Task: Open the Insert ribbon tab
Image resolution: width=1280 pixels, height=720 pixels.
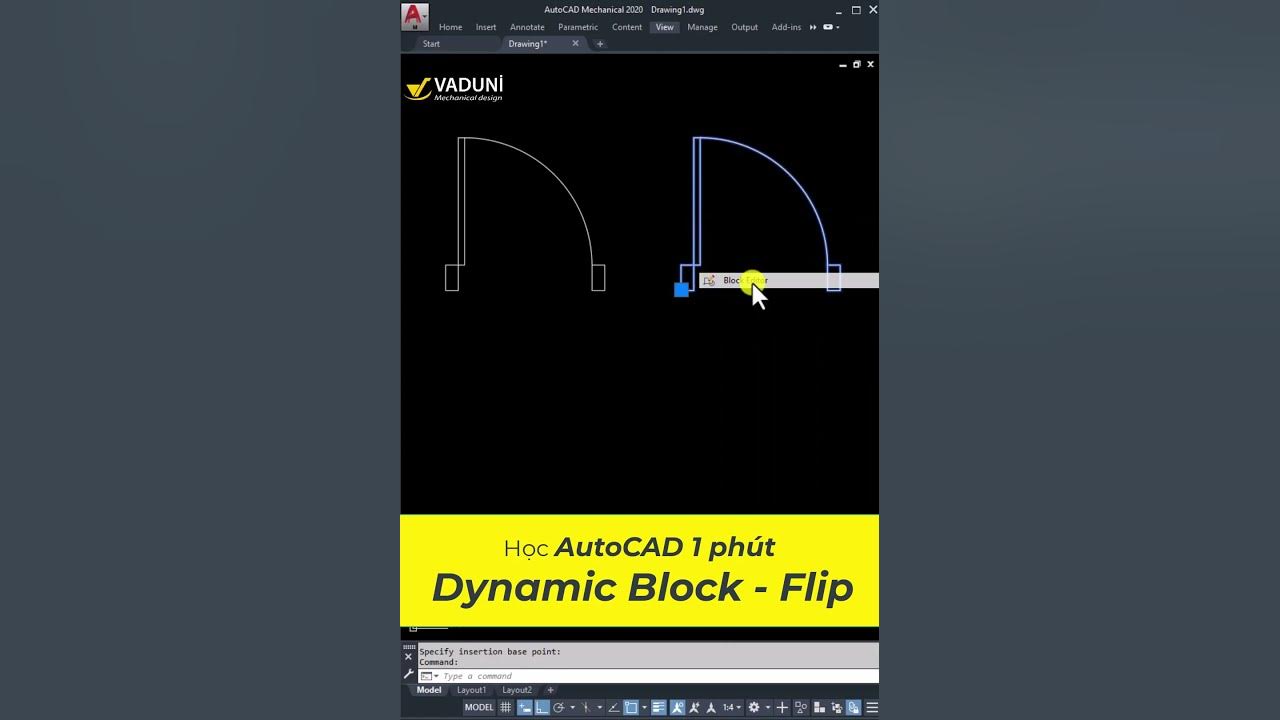Action: coord(486,27)
